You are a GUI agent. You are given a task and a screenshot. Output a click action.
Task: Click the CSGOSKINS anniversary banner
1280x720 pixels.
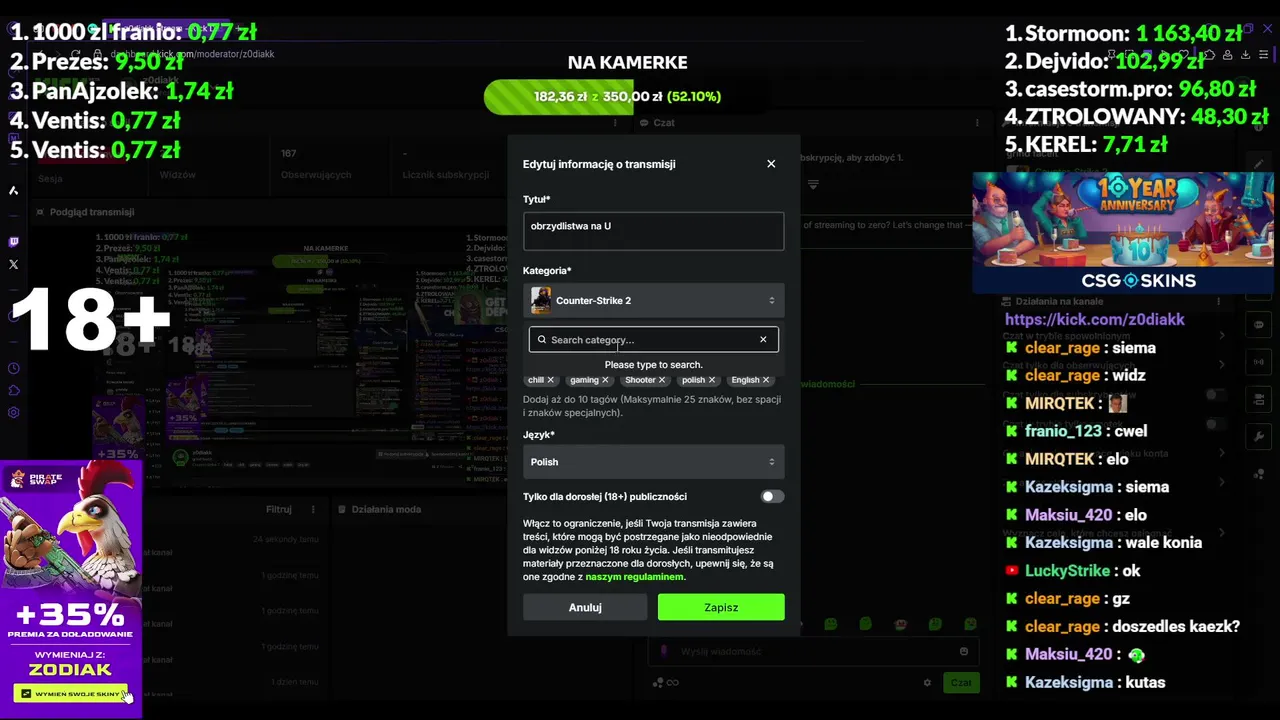point(1123,233)
